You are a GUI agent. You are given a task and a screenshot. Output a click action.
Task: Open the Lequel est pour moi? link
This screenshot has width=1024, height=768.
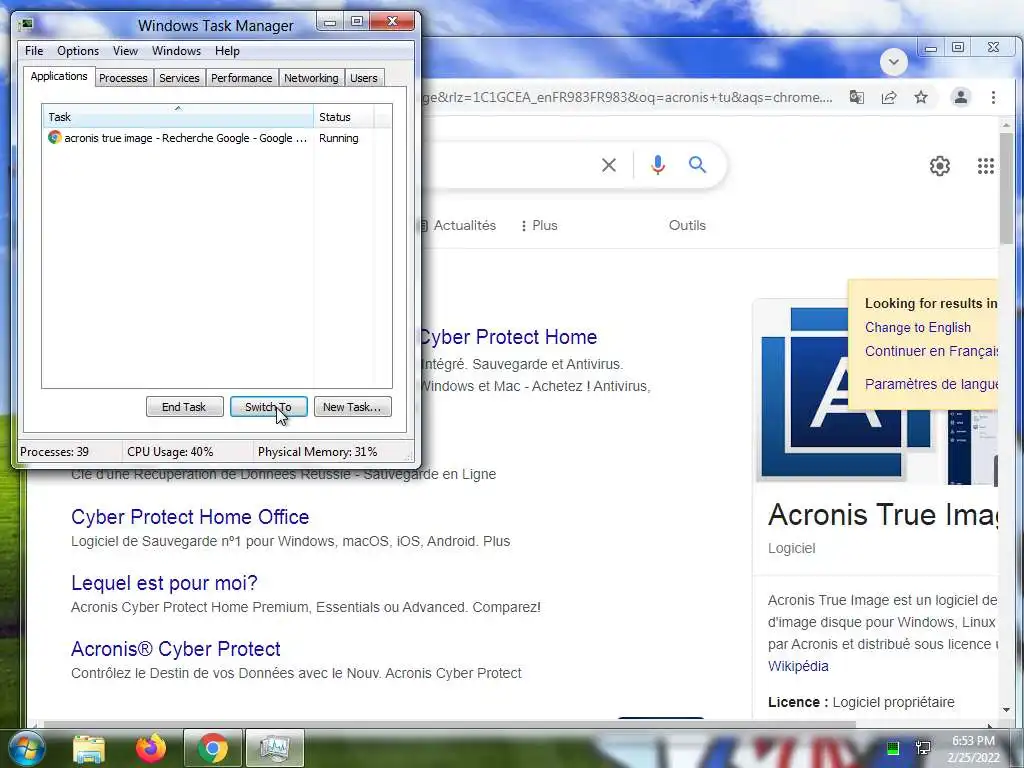pyautogui.click(x=165, y=583)
